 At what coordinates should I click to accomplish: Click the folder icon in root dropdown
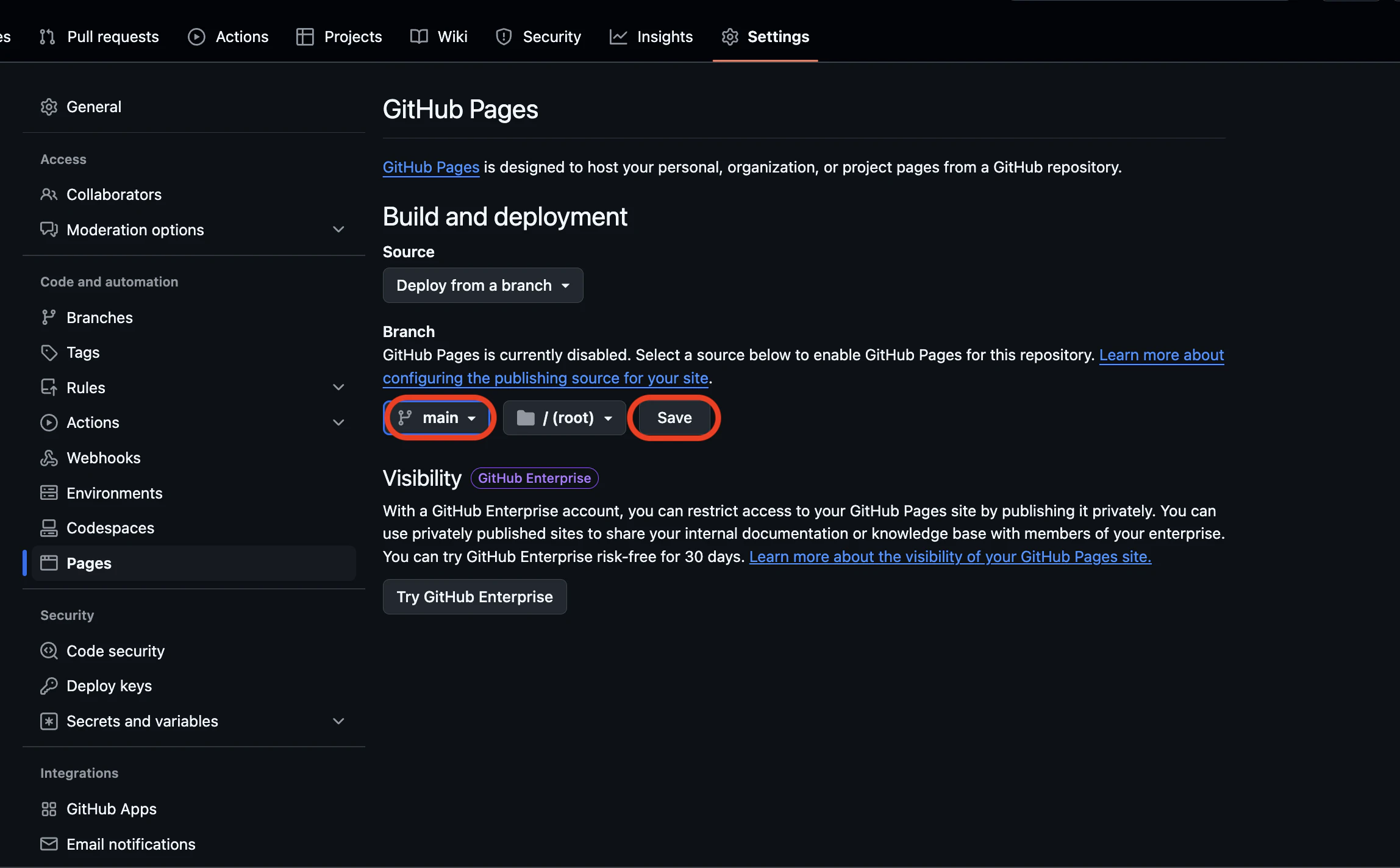tap(526, 418)
